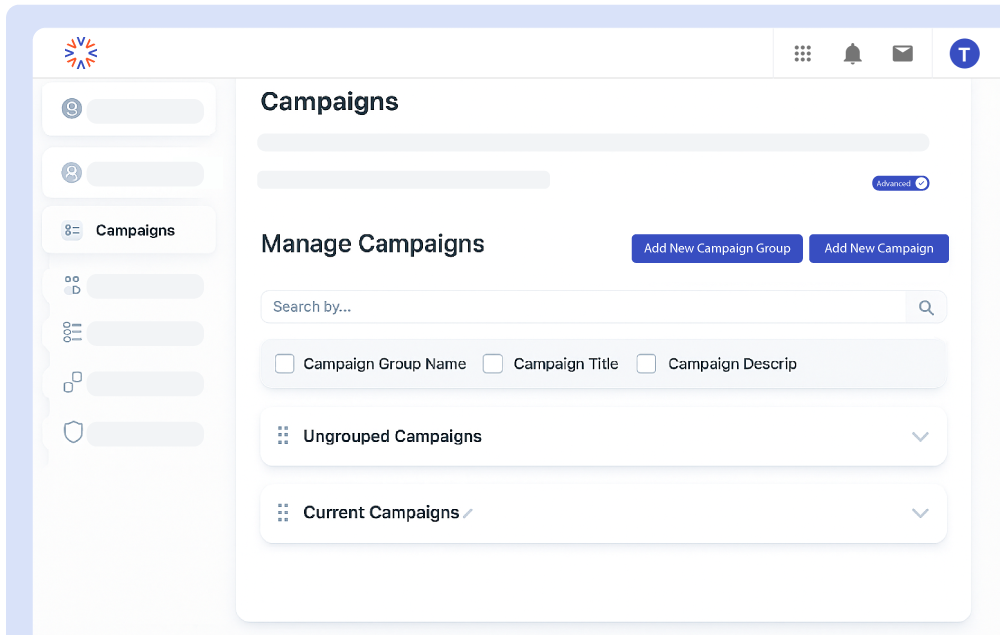Image resolution: width=1000 pixels, height=635 pixels.
Task: Click the notifications bell icon
Action: [852, 54]
